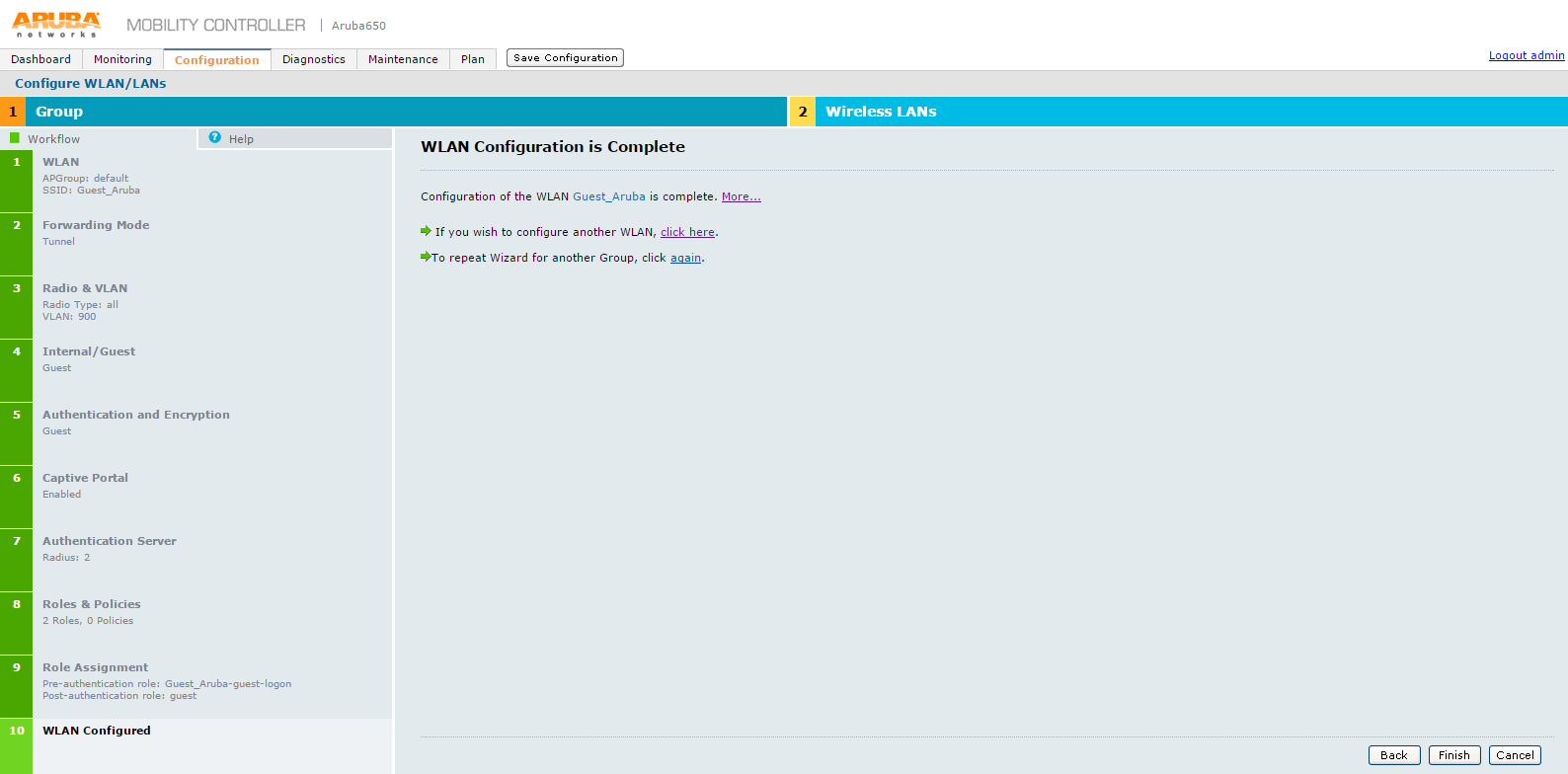The image size is (1568, 774).
Task: Open the Workflow panel tab
Action: pos(98,139)
